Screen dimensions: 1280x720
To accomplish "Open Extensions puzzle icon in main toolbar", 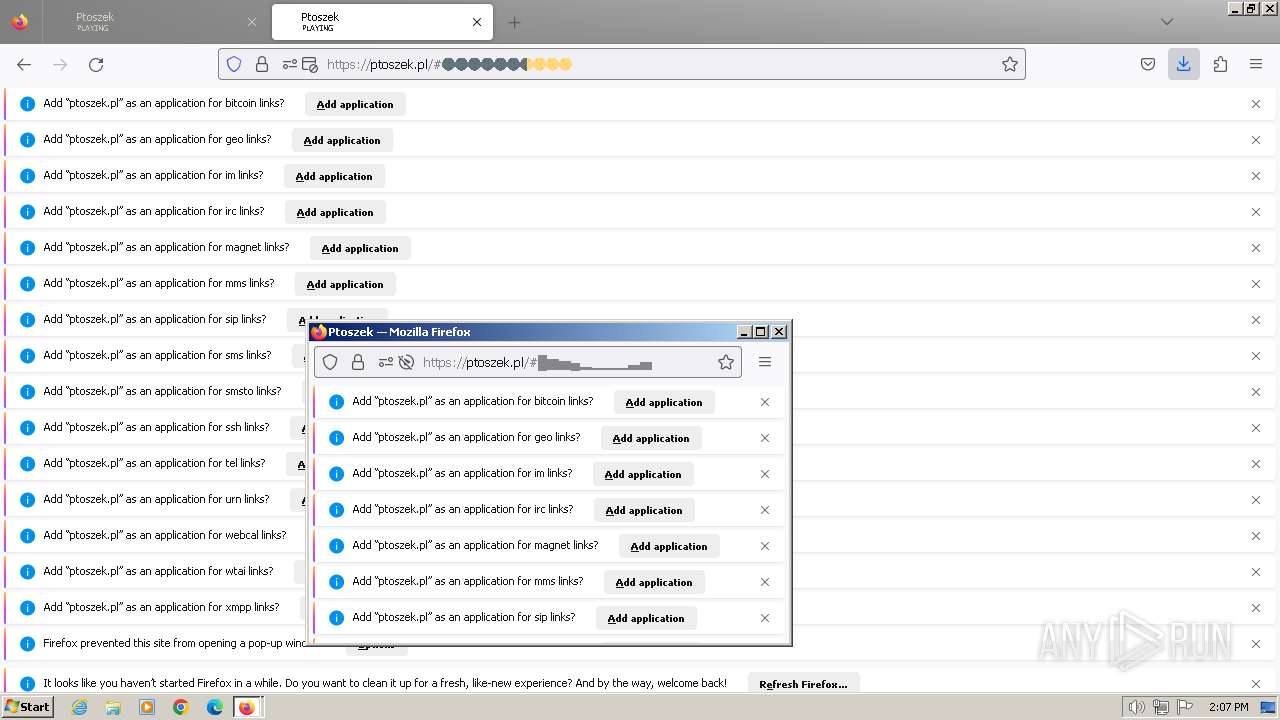I will tap(1220, 64).
